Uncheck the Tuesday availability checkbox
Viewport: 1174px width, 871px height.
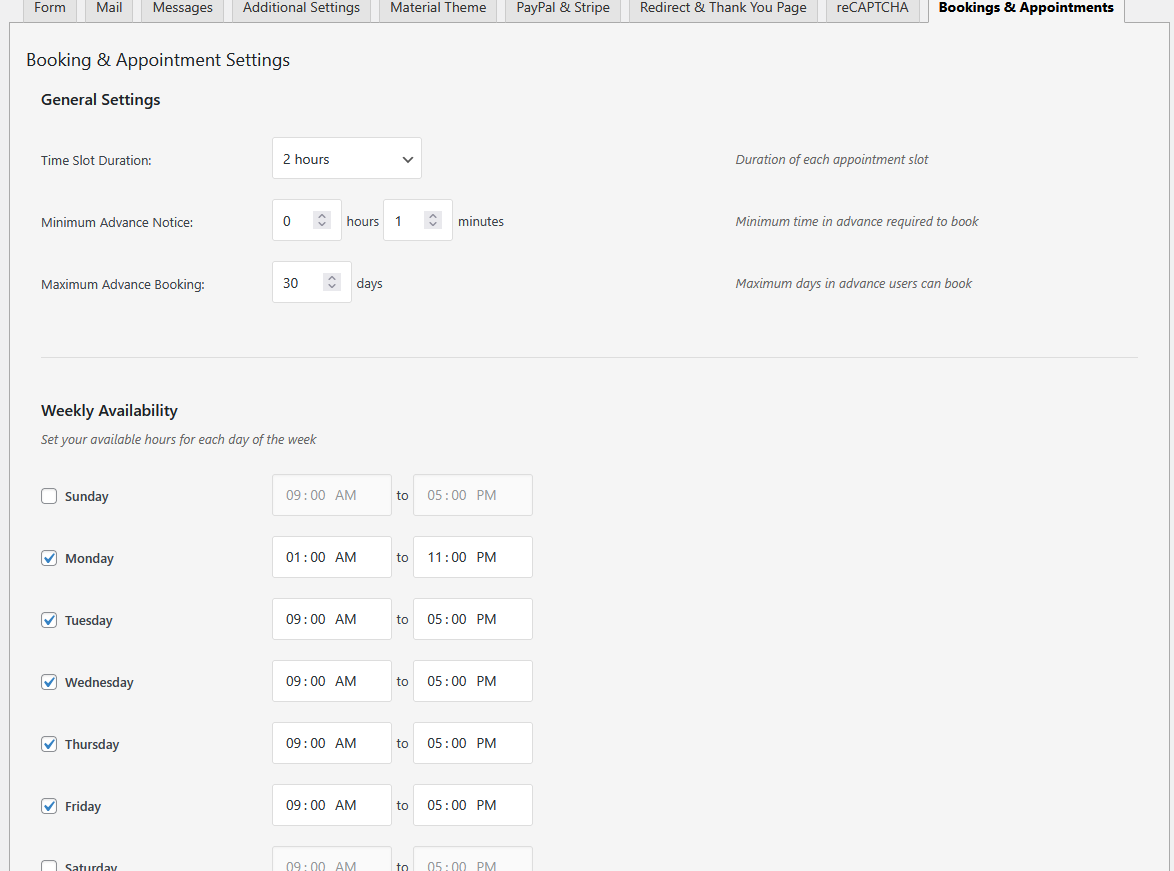click(x=49, y=619)
